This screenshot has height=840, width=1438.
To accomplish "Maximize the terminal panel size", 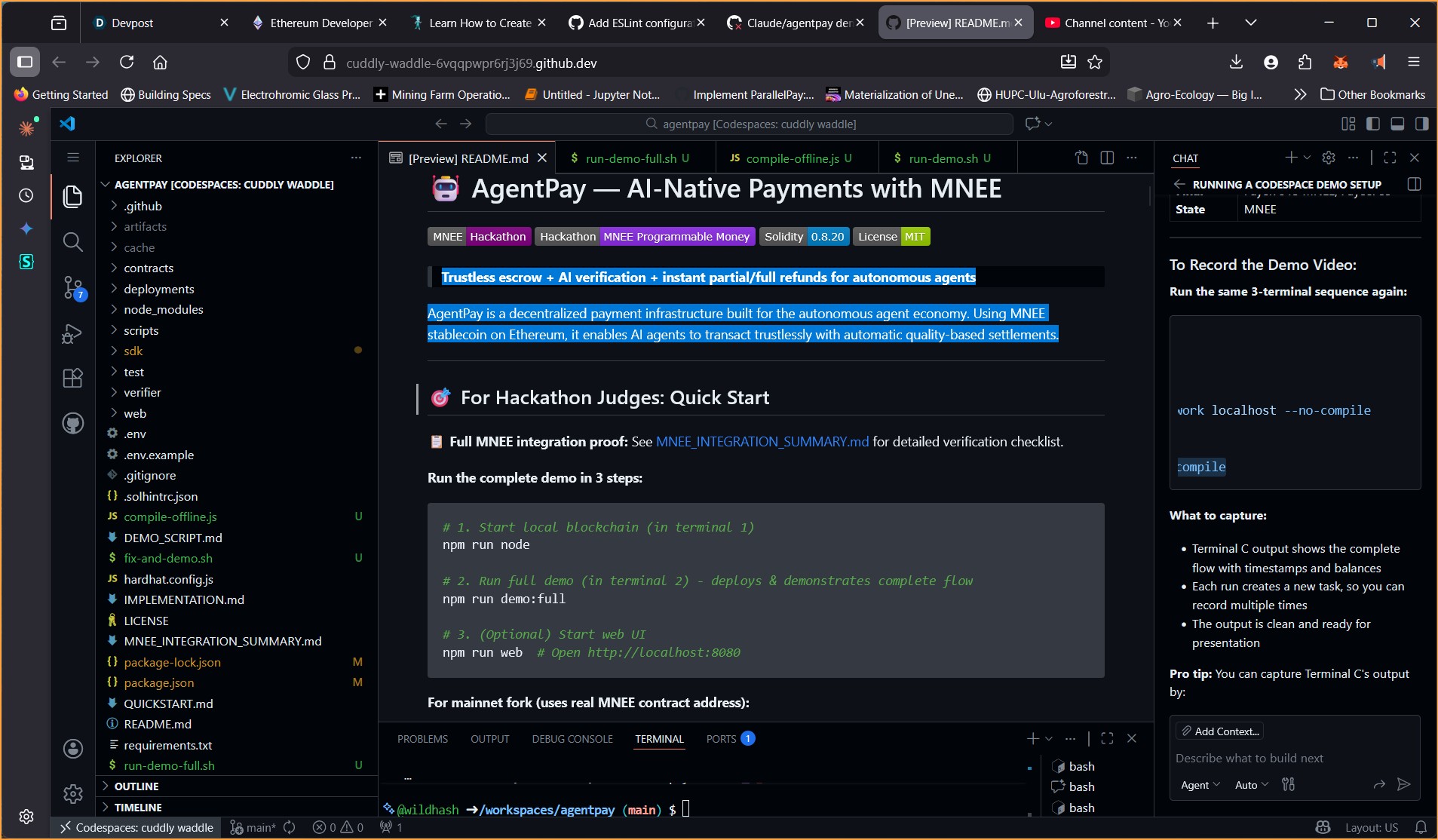I will (1107, 739).
